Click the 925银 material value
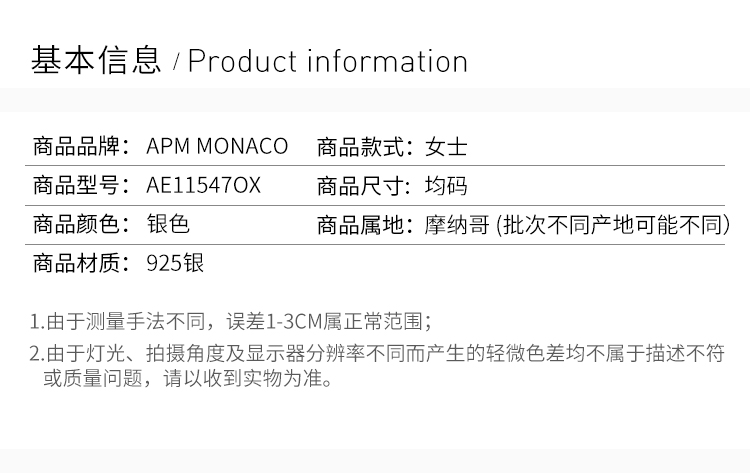The height and width of the screenshot is (473, 750). pos(175,264)
